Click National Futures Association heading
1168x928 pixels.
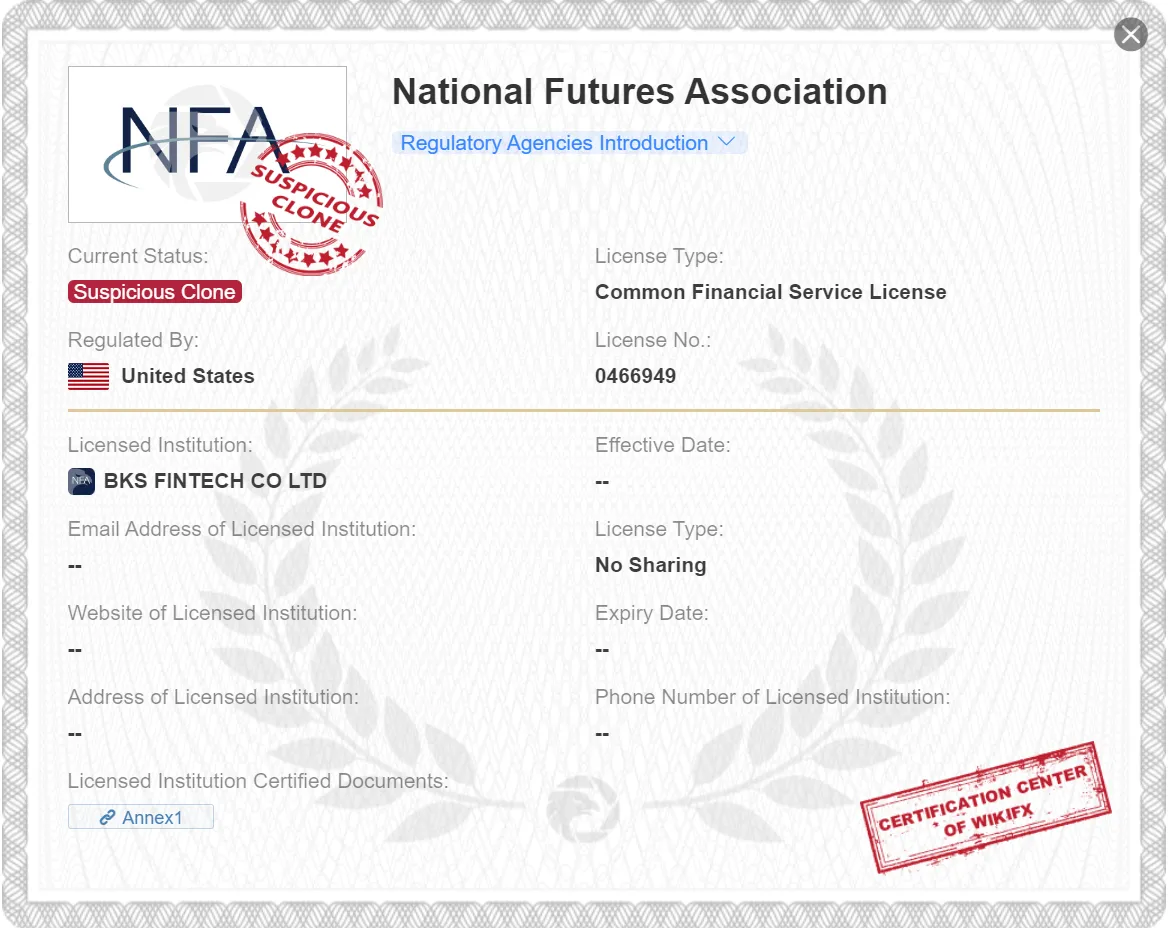(640, 92)
